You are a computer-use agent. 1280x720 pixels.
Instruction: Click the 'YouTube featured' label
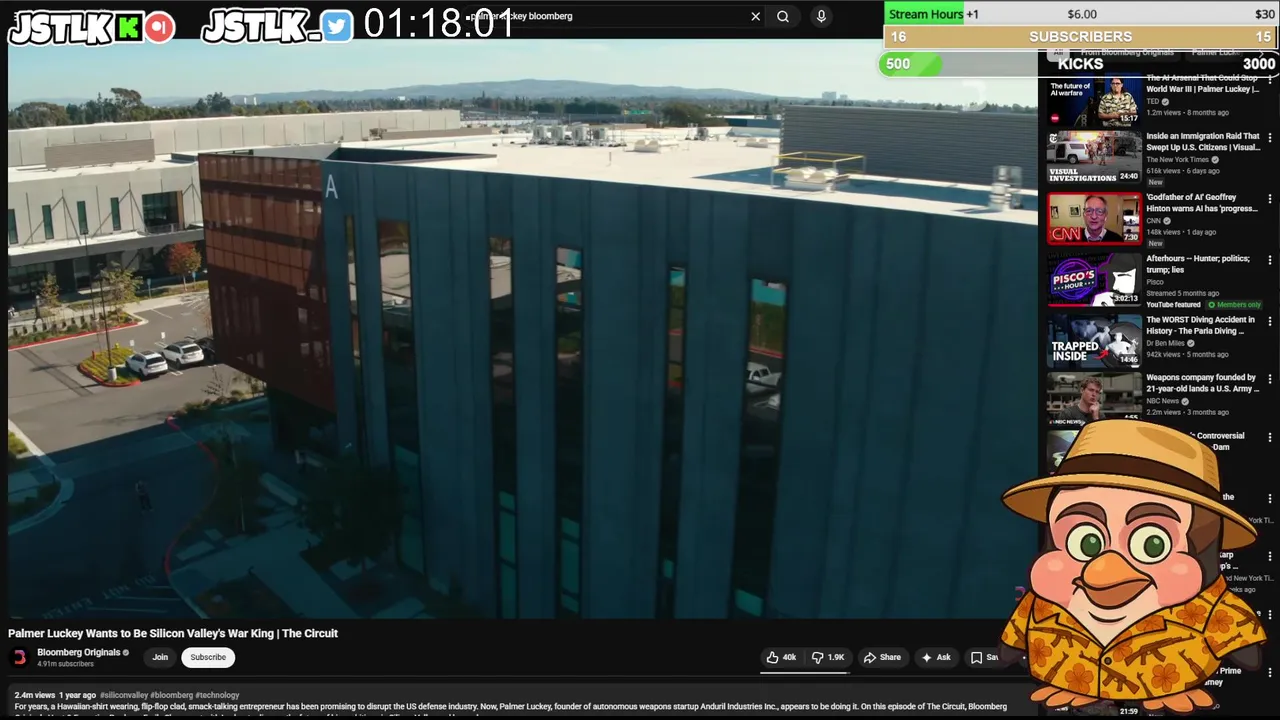[1173, 305]
